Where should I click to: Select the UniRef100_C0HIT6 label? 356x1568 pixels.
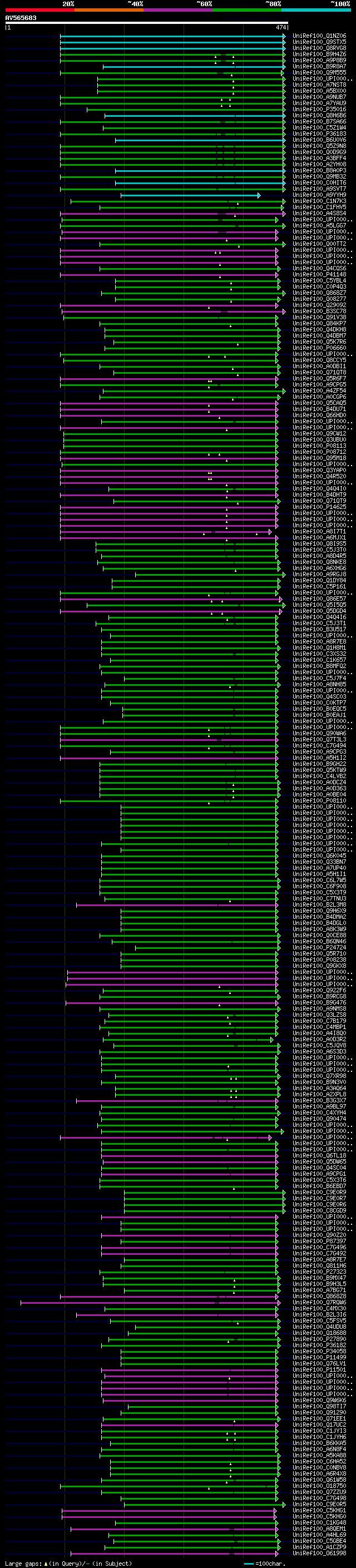point(319,182)
